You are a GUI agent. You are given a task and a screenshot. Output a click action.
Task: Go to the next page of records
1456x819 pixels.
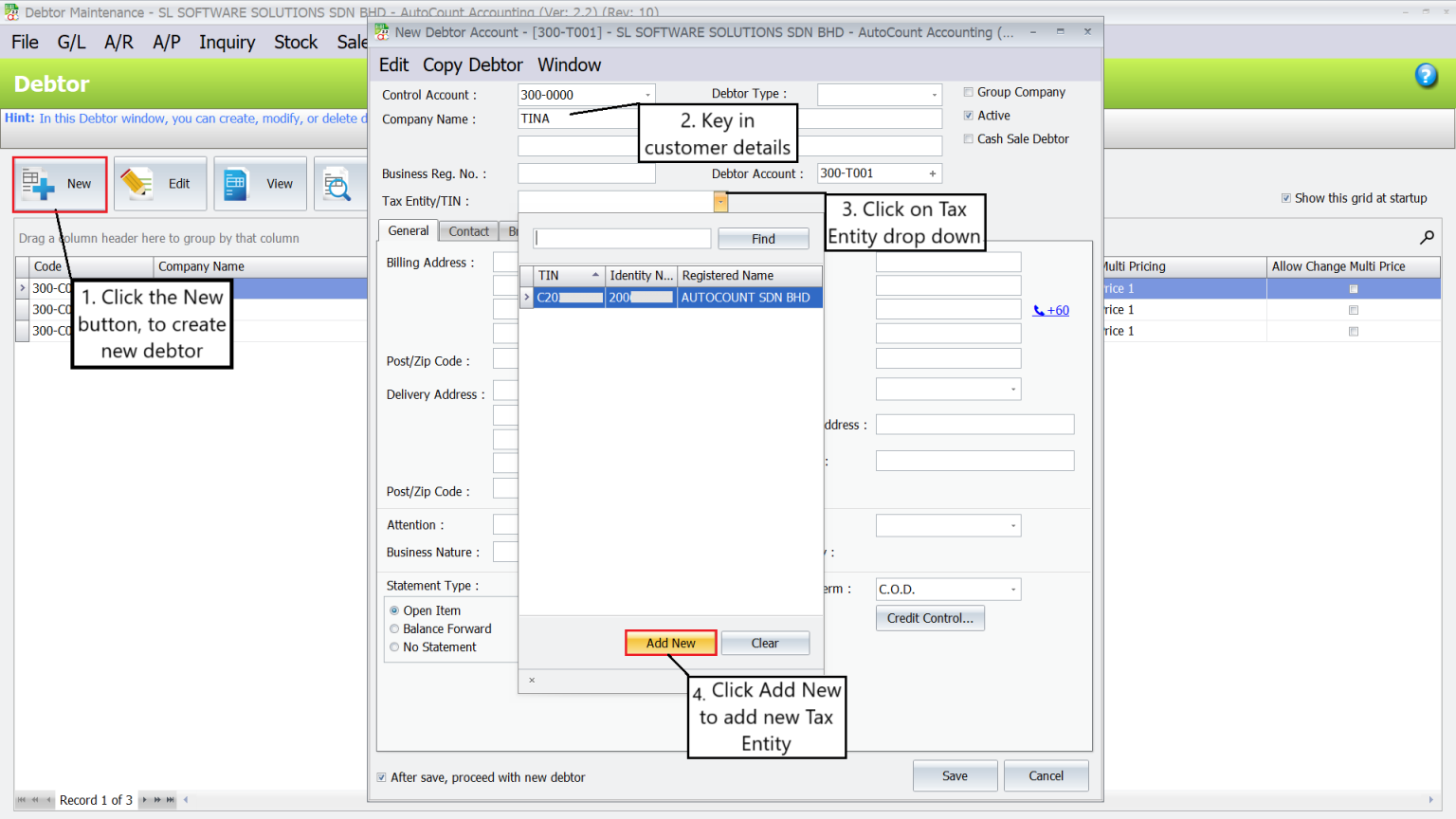coord(157,800)
